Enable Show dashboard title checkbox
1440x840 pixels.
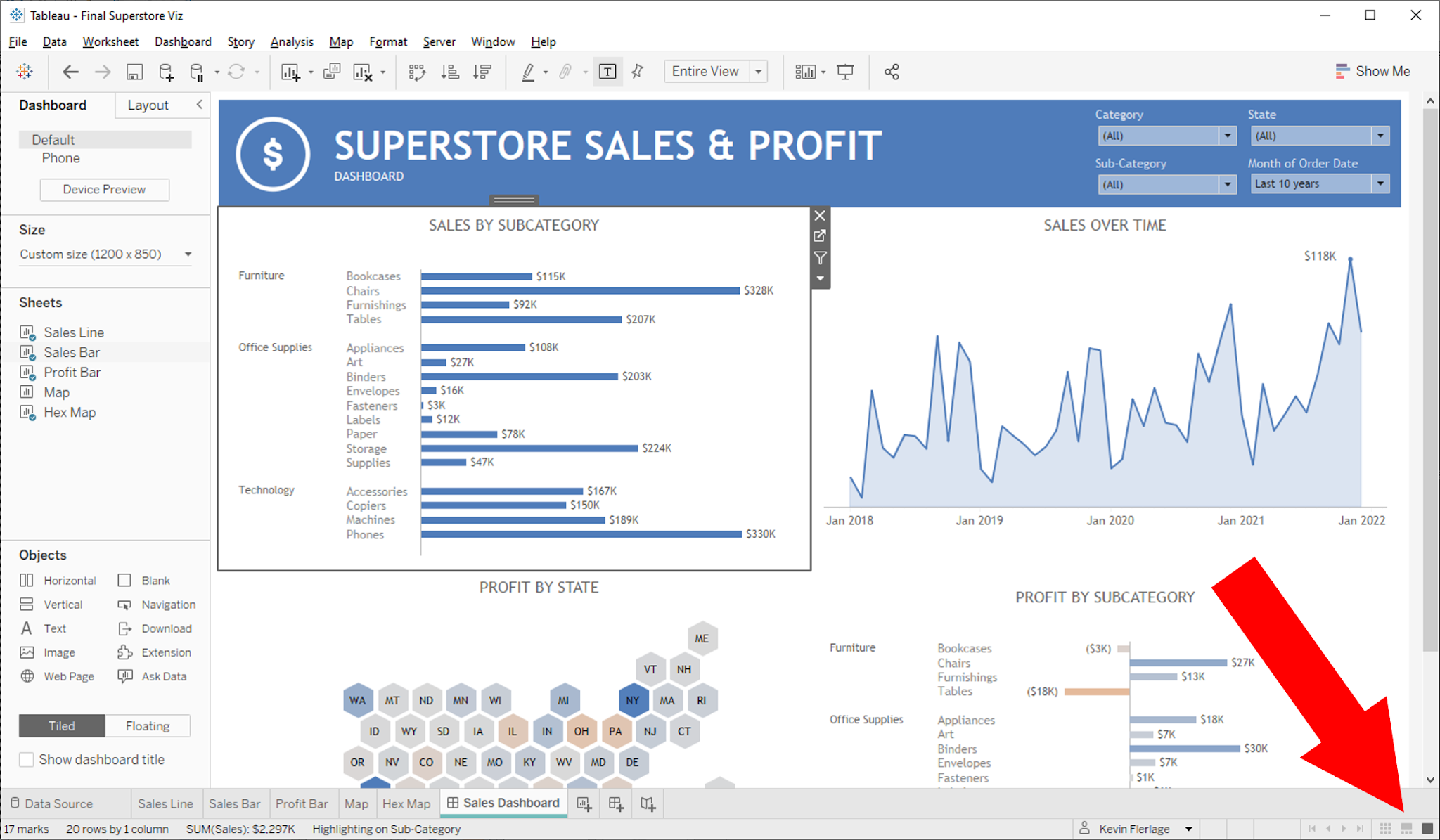click(x=27, y=759)
